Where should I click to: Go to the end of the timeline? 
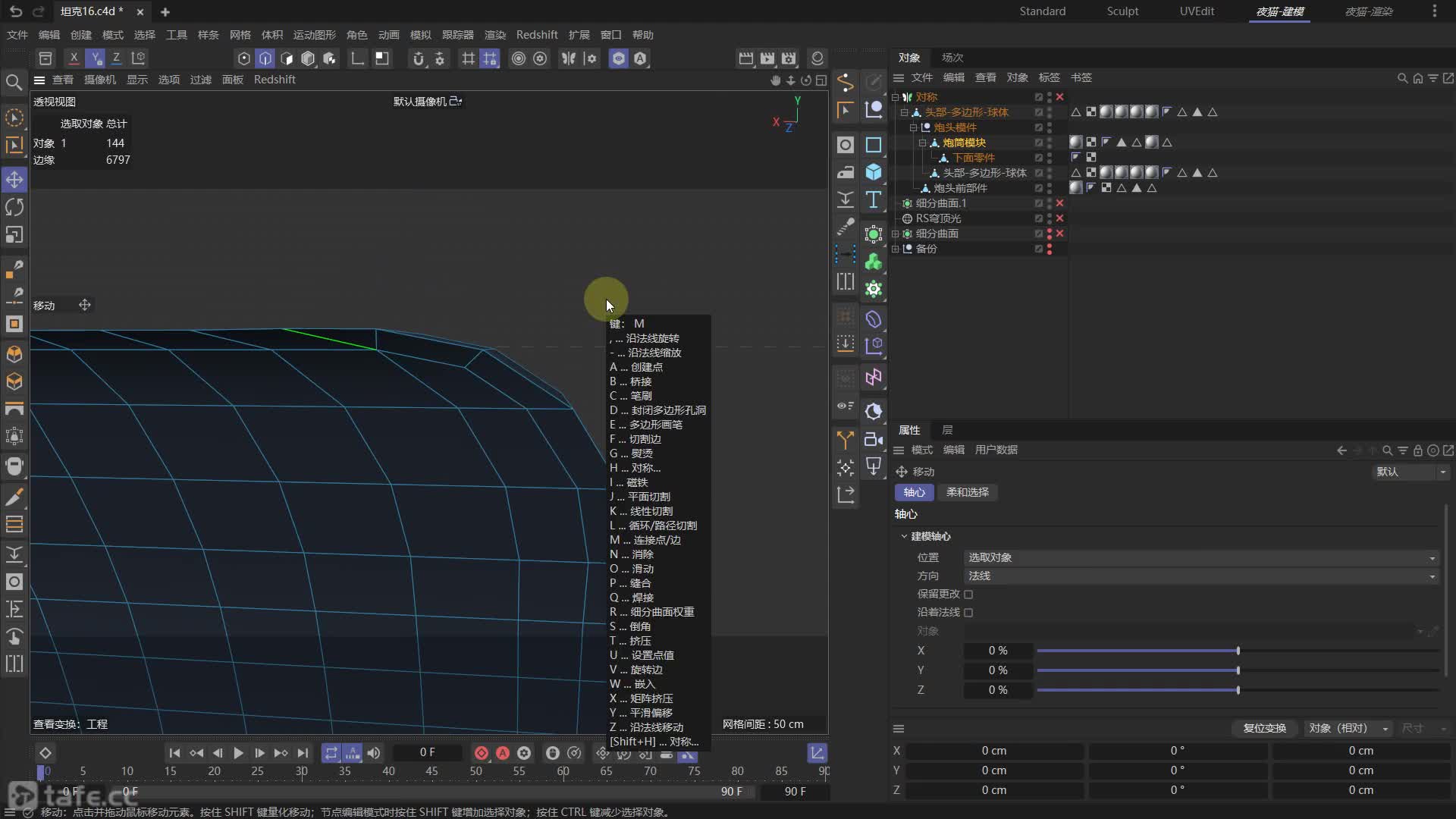pyautogui.click(x=303, y=753)
